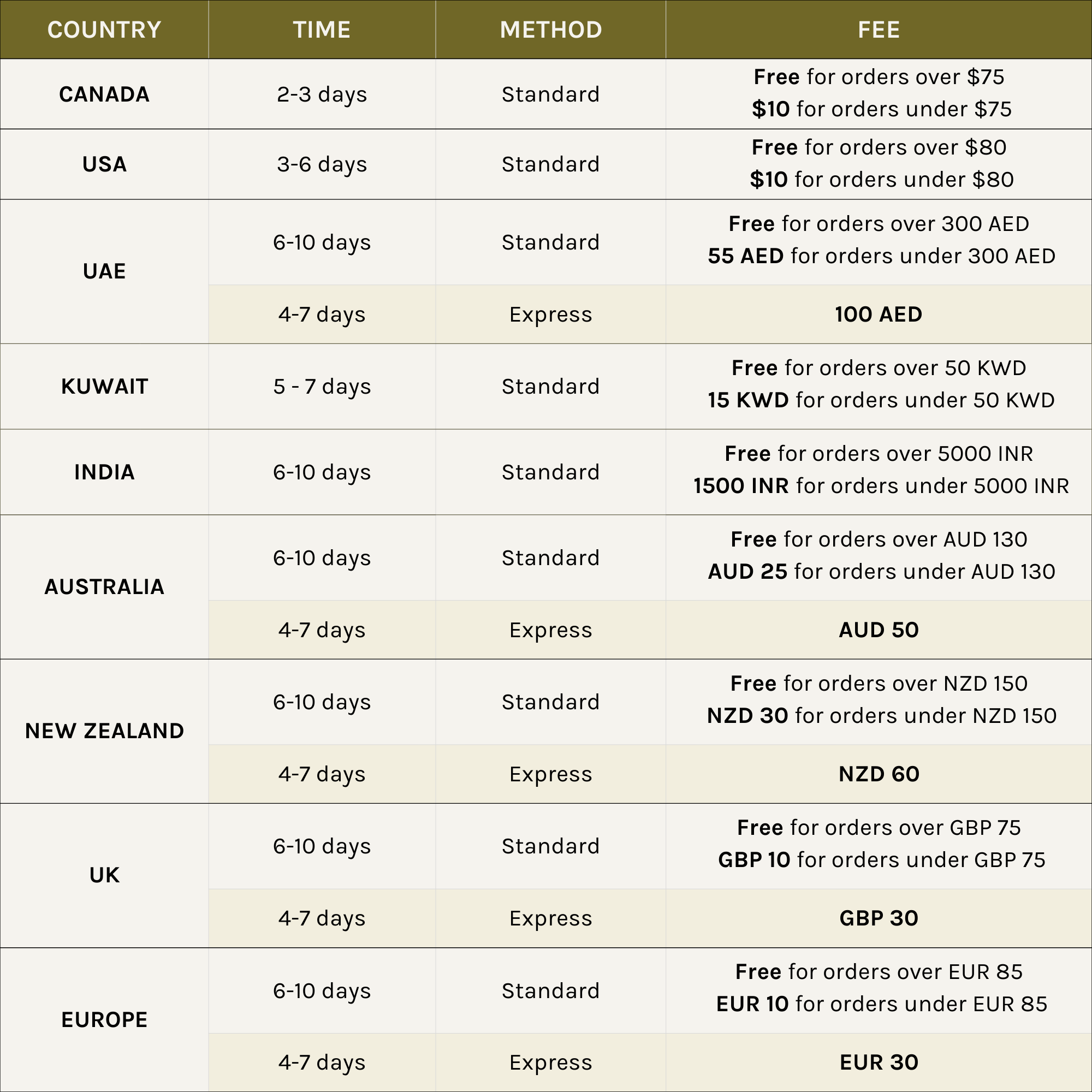Click the 2-3 days delivery time

(x=322, y=94)
